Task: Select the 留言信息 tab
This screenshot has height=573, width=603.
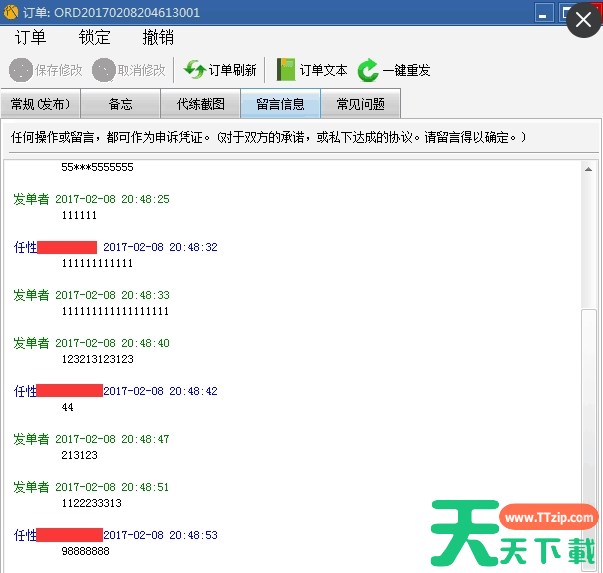Action: coord(280,104)
